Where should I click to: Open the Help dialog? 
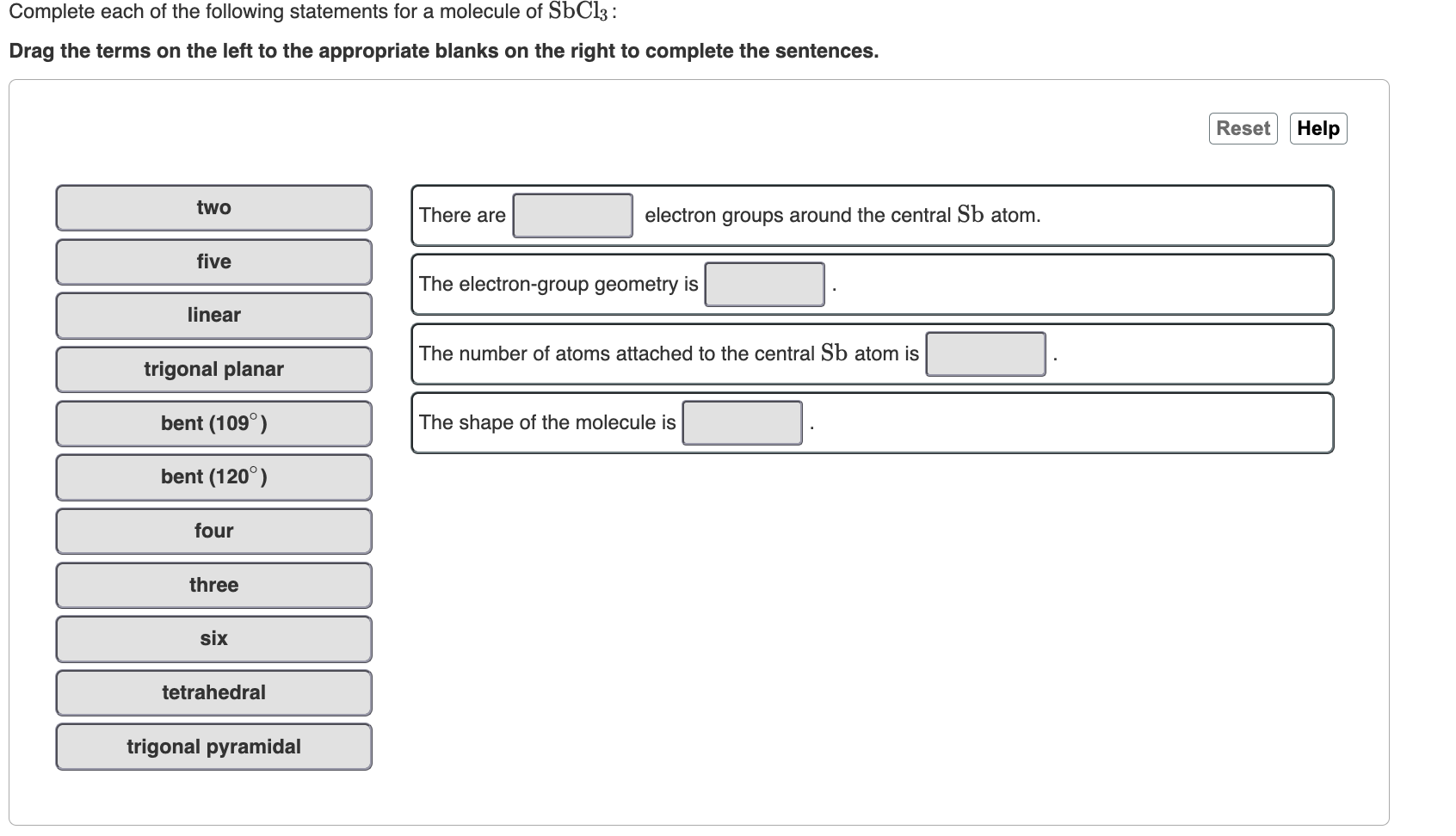click(1318, 127)
